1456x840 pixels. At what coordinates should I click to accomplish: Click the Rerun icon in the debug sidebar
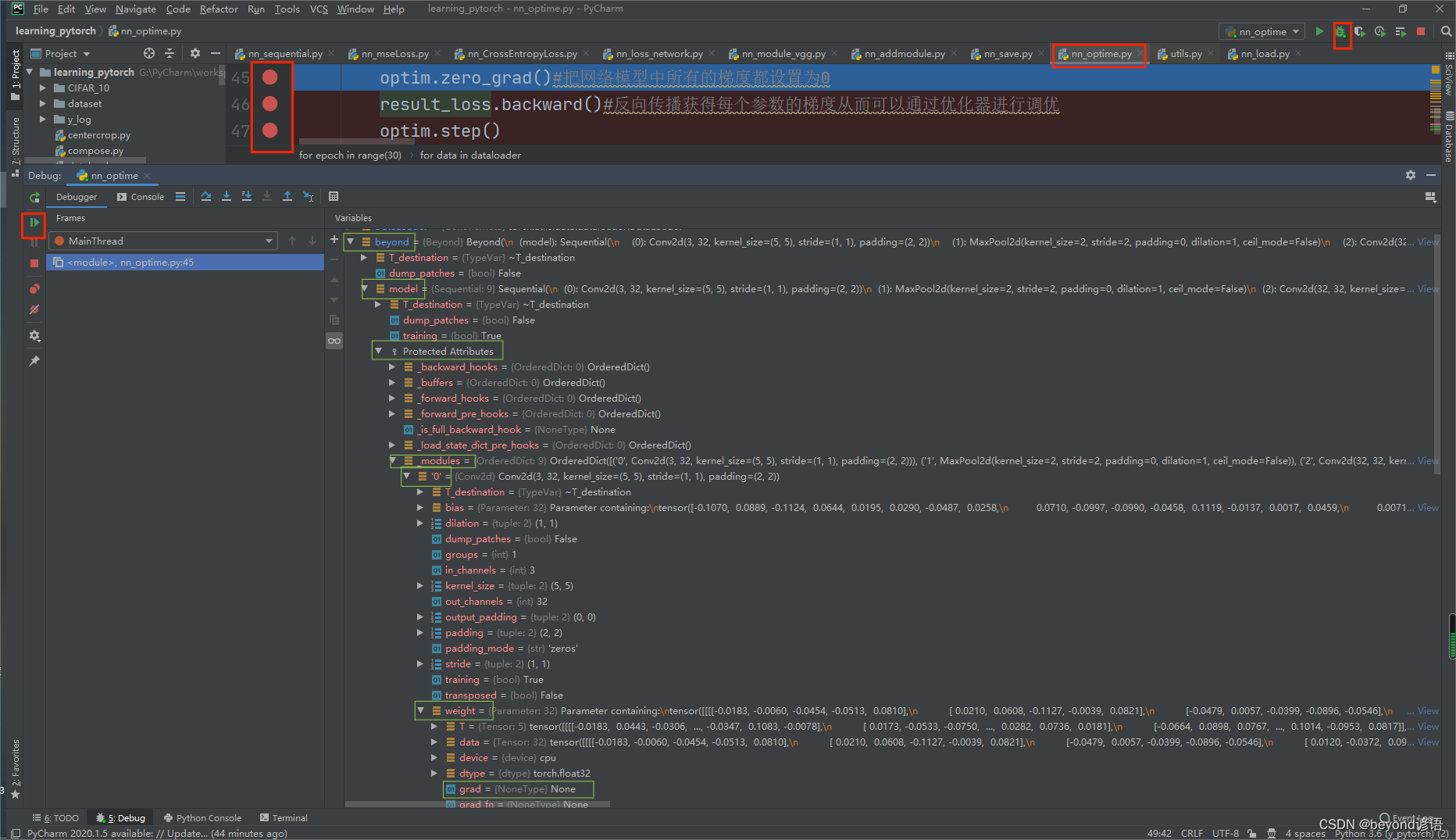pyautogui.click(x=34, y=197)
